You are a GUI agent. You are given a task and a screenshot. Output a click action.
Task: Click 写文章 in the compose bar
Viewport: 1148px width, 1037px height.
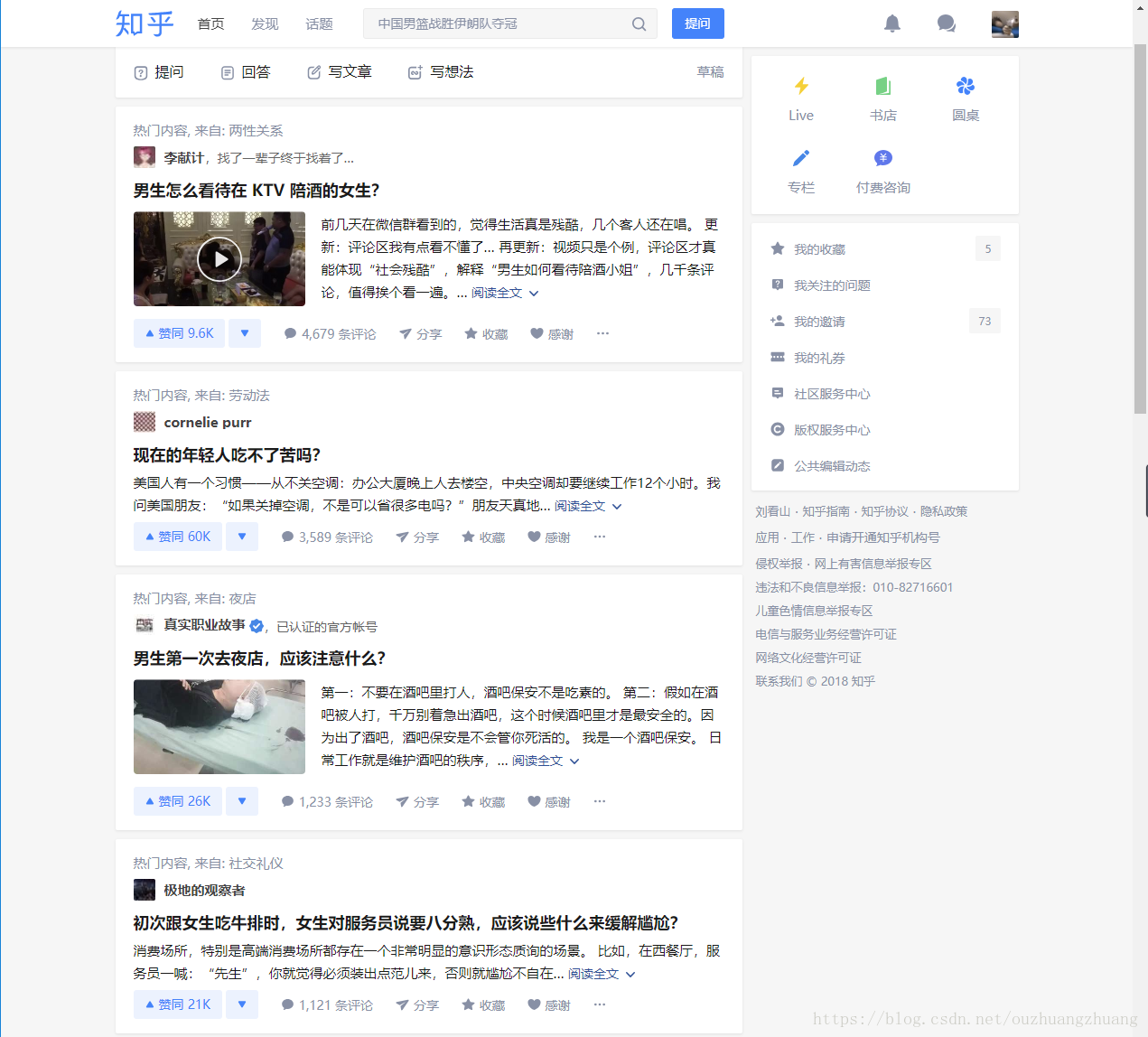(340, 72)
